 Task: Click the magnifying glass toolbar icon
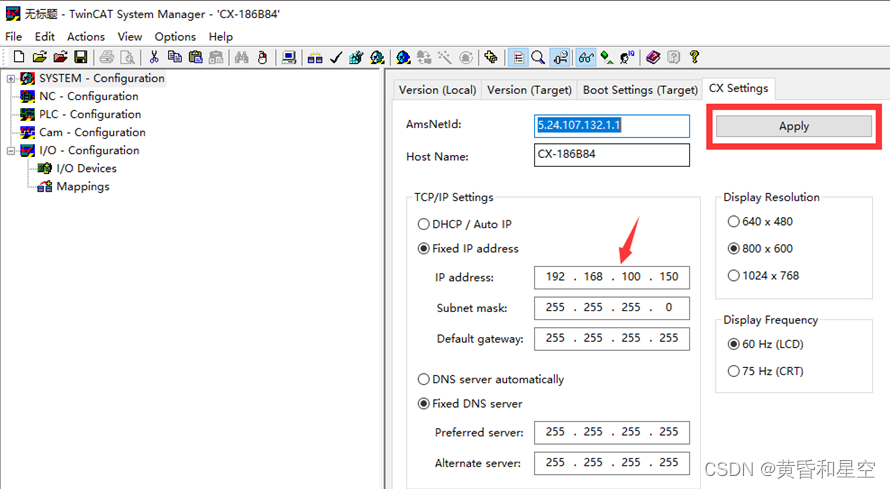pyautogui.click(x=538, y=57)
